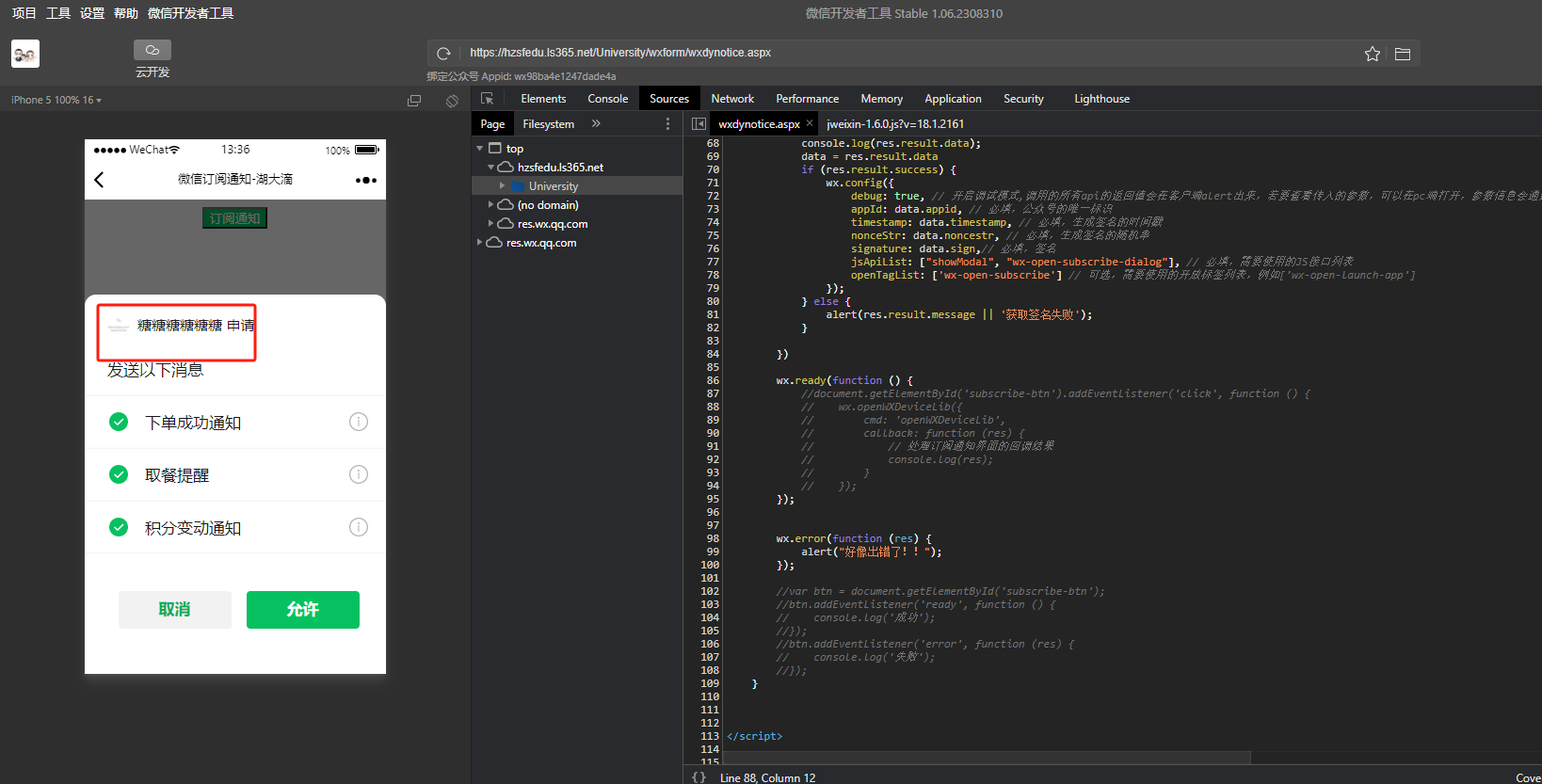Viewport: 1542px width, 784px height.
Task: Open the folder icon beside the address bar
Action: 1403,54
